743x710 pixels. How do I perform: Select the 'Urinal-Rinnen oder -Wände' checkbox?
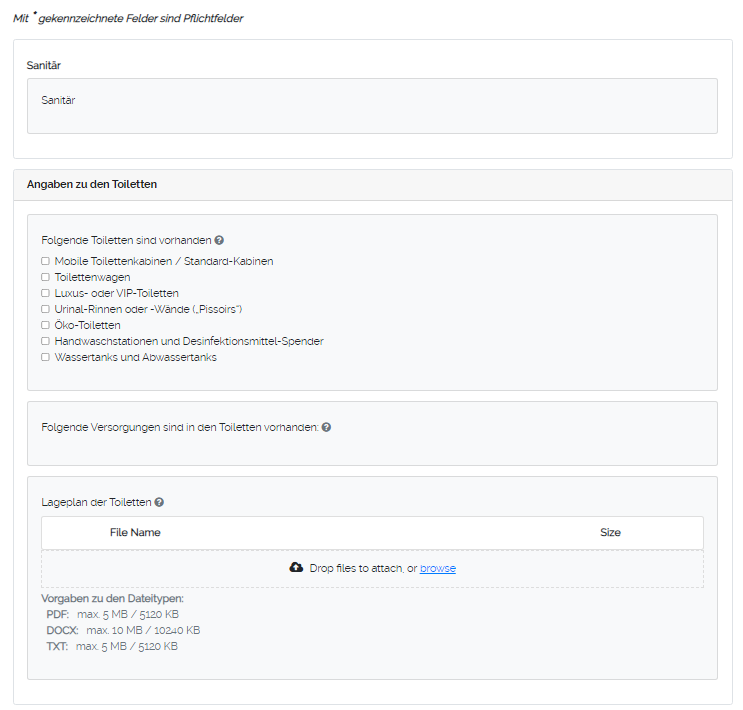coord(45,309)
